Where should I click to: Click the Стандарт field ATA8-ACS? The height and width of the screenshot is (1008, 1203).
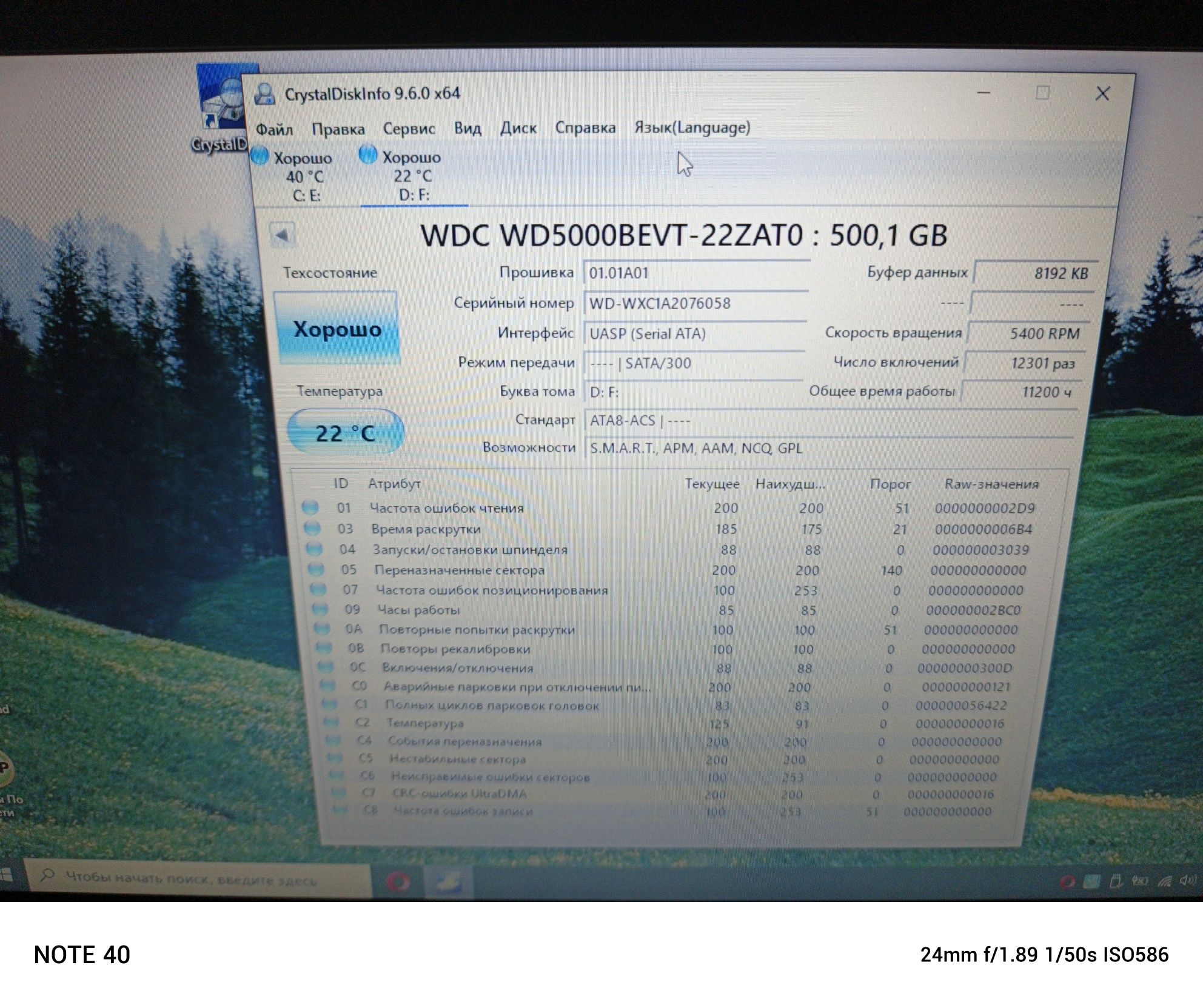pyautogui.click(x=829, y=420)
